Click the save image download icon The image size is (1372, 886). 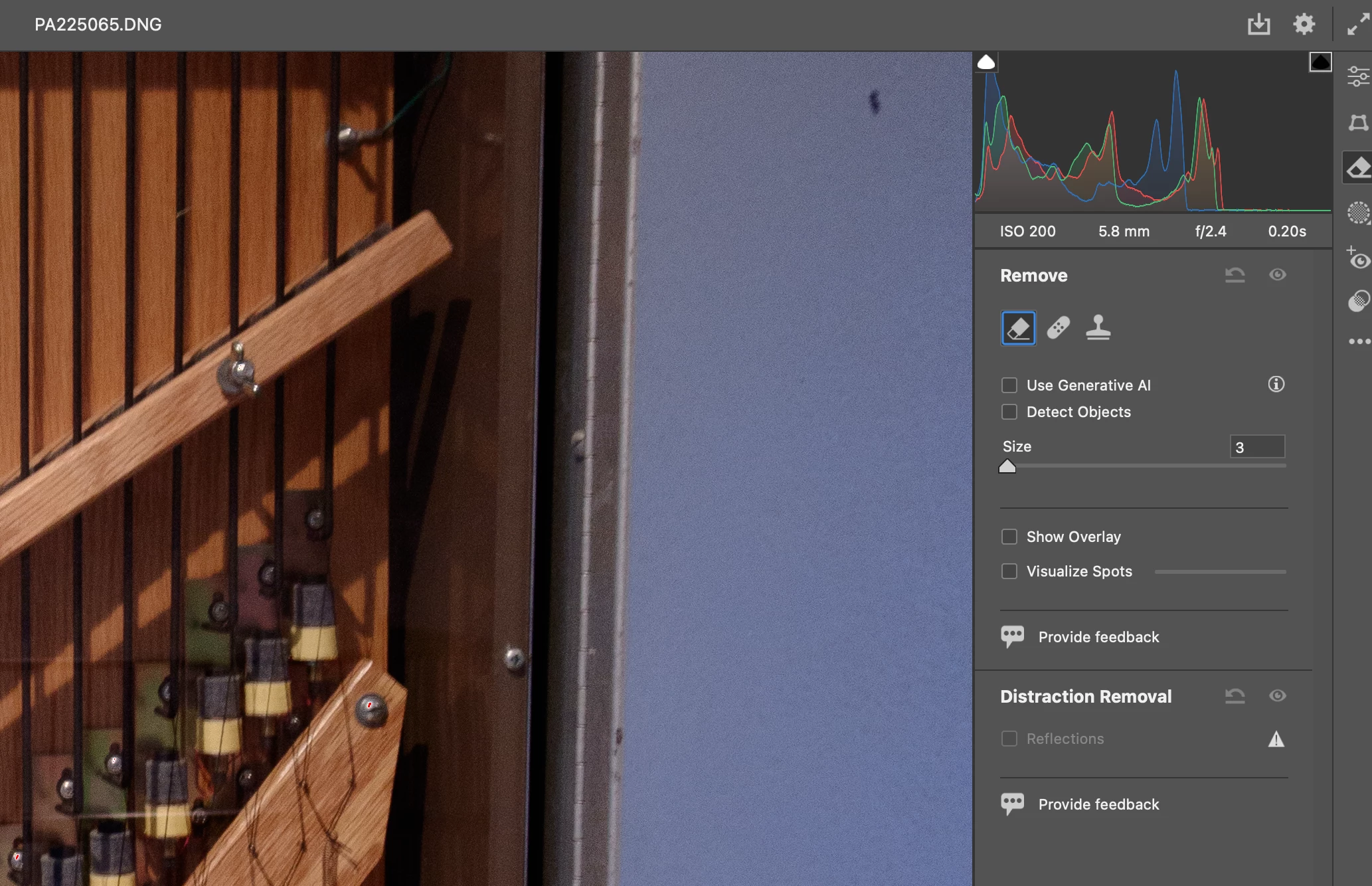[1258, 25]
